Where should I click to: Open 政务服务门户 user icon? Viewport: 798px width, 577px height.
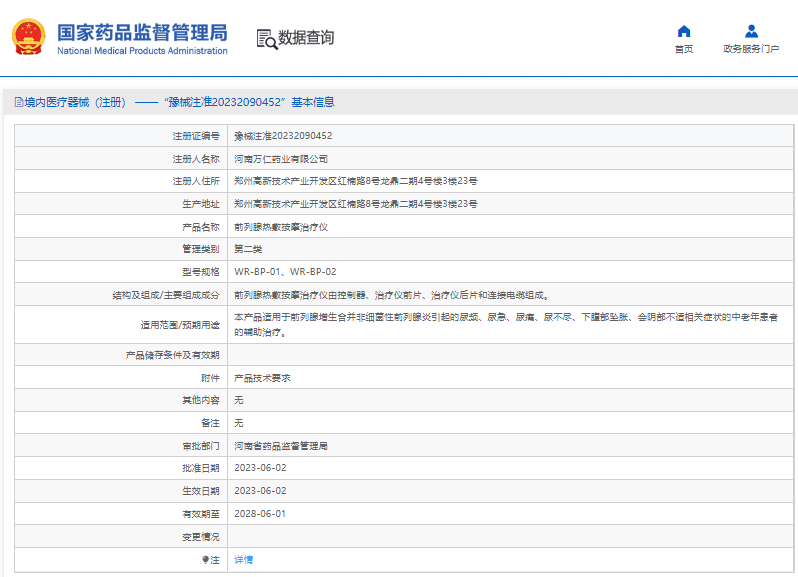click(x=751, y=32)
